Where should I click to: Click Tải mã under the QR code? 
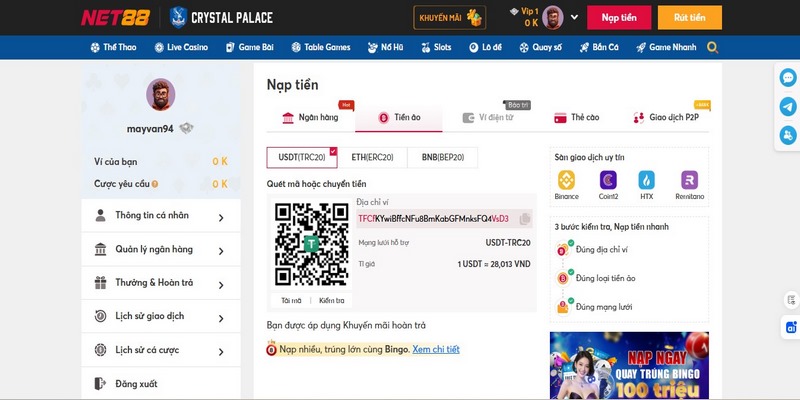coord(291,301)
